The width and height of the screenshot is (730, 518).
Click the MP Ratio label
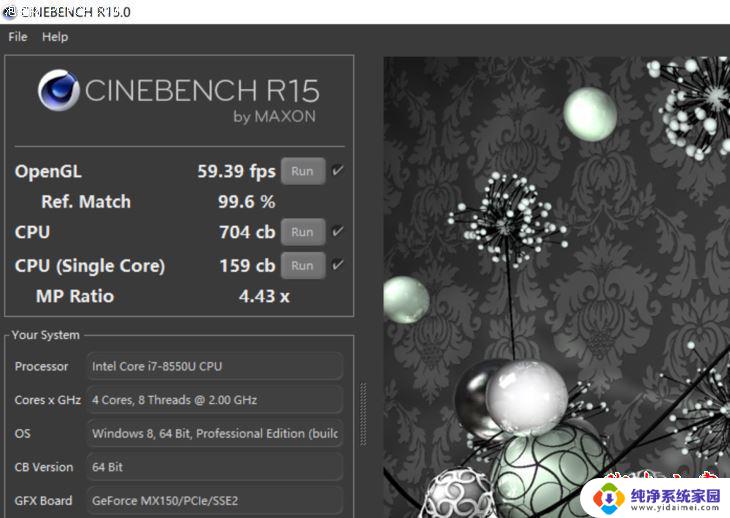point(75,296)
